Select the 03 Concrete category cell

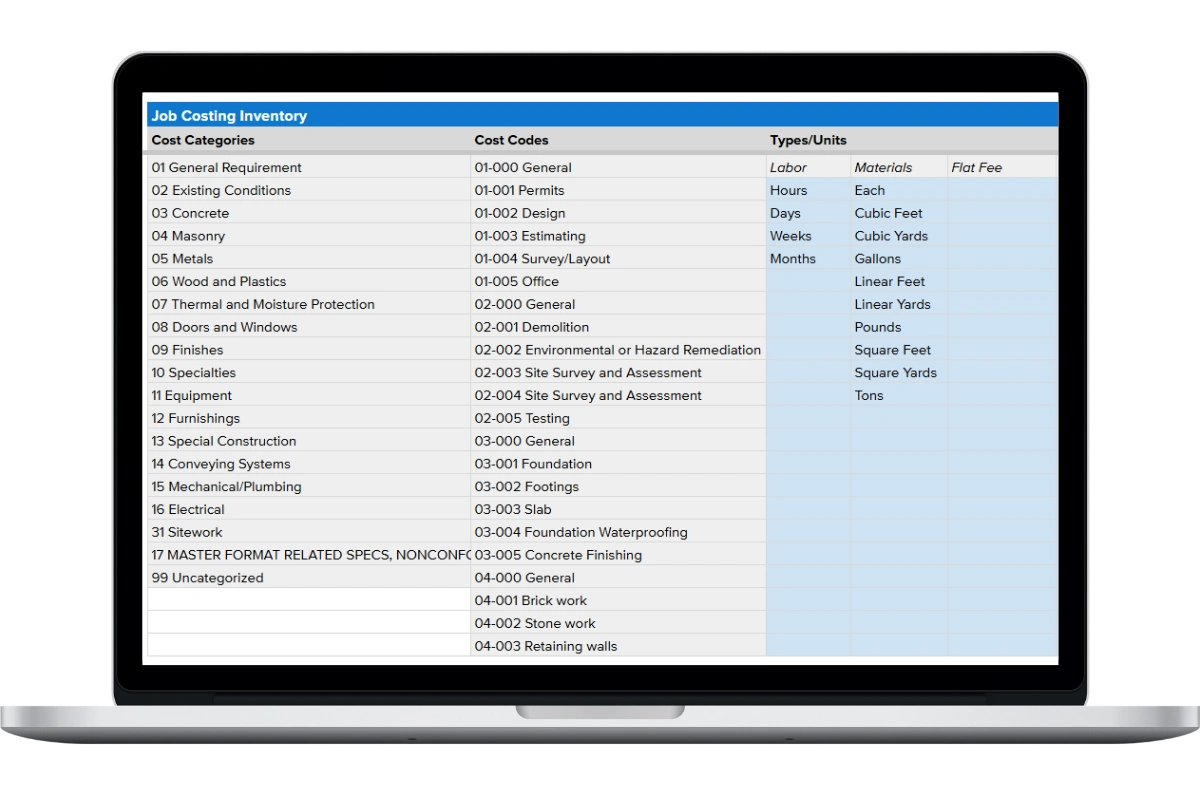pyautogui.click(x=308, y=213)
